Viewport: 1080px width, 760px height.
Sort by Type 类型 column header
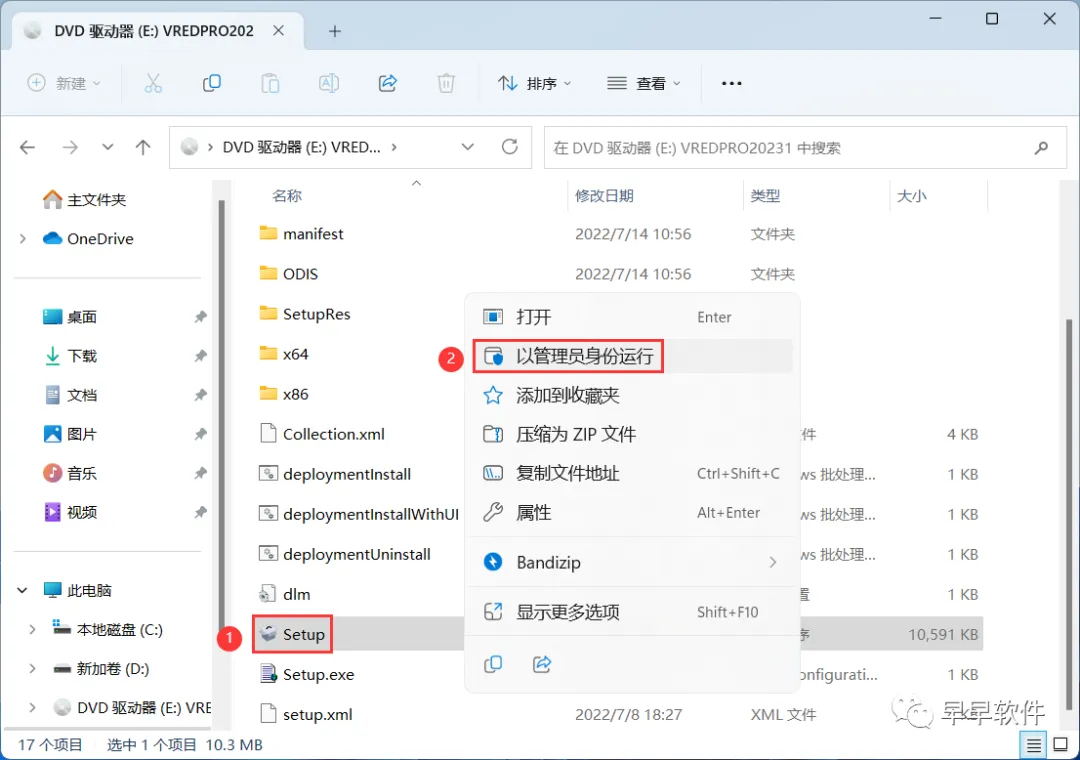click(x=765, y=196)
